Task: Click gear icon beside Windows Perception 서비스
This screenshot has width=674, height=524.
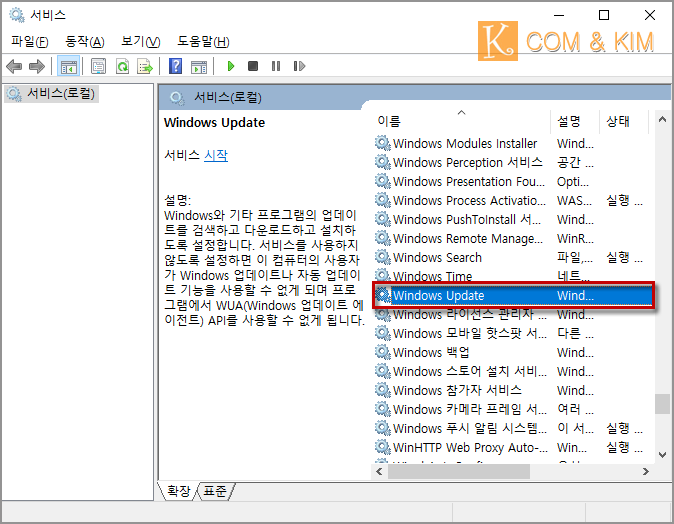Action: coord(382,162)
